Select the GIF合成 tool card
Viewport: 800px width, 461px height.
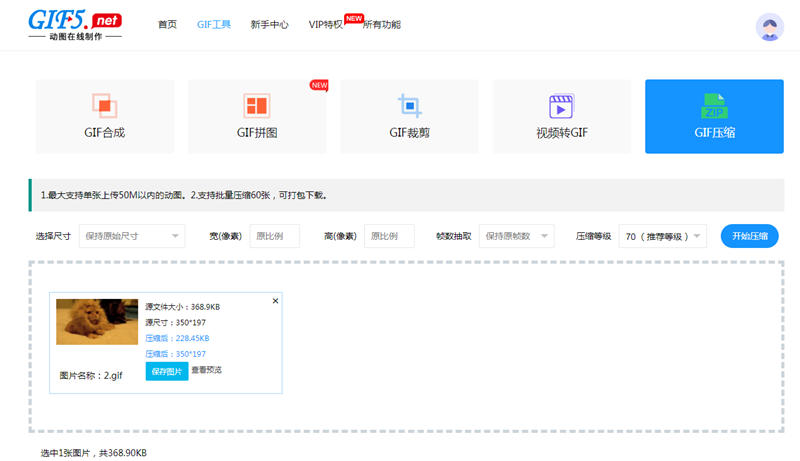tap(105, 116)
